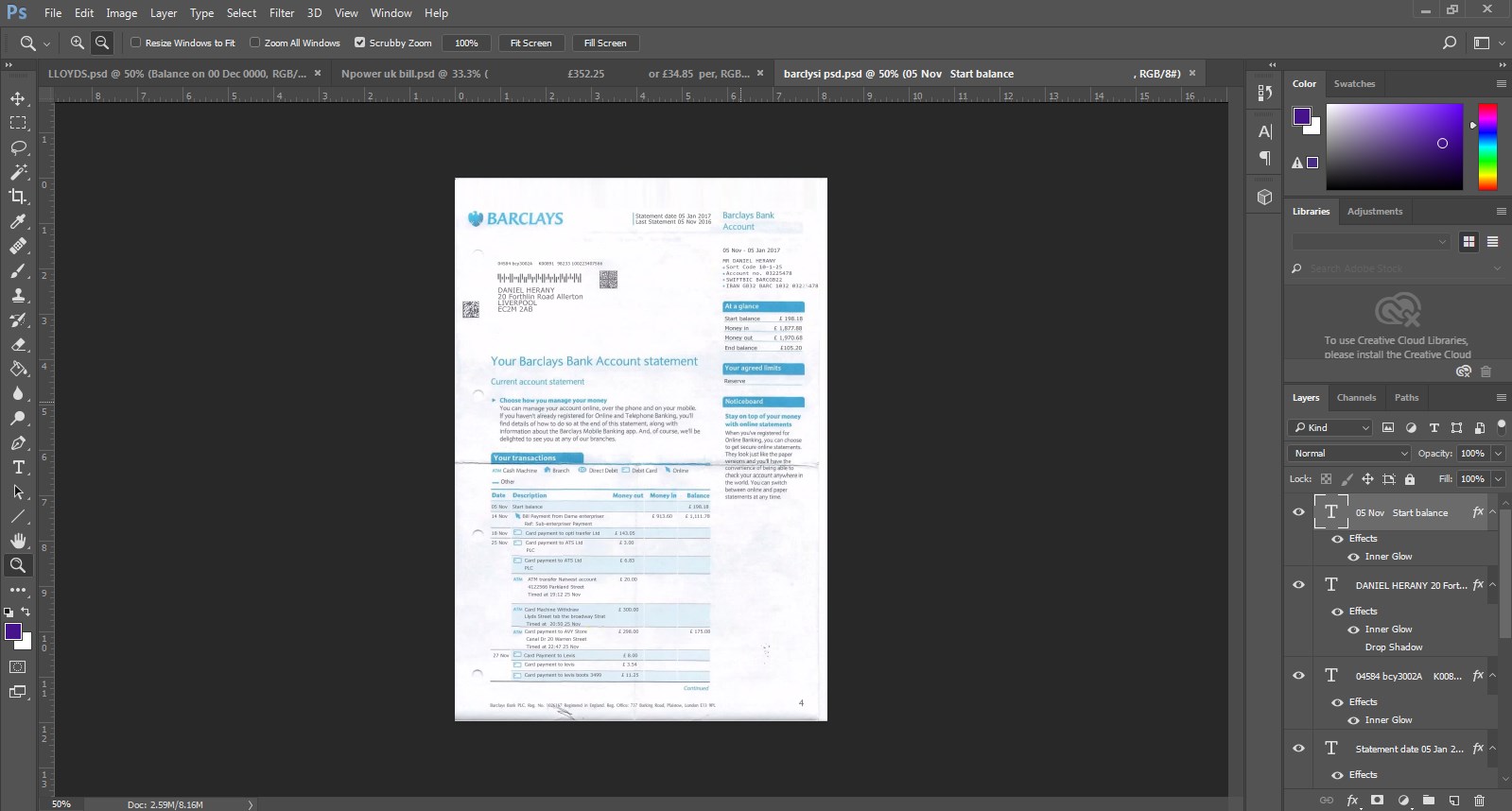
Task: Open the Character panel icon
Action: [1265, 131]
